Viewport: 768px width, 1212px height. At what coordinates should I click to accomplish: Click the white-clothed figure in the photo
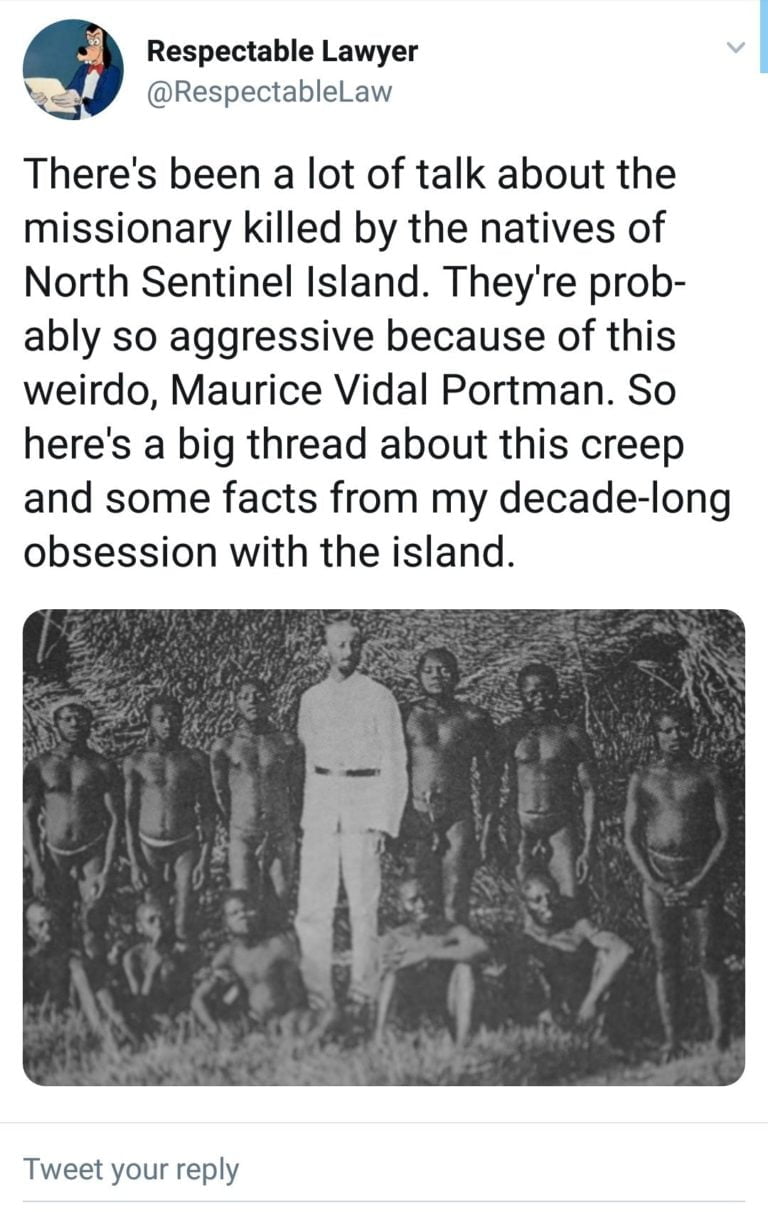coord(349,790)
